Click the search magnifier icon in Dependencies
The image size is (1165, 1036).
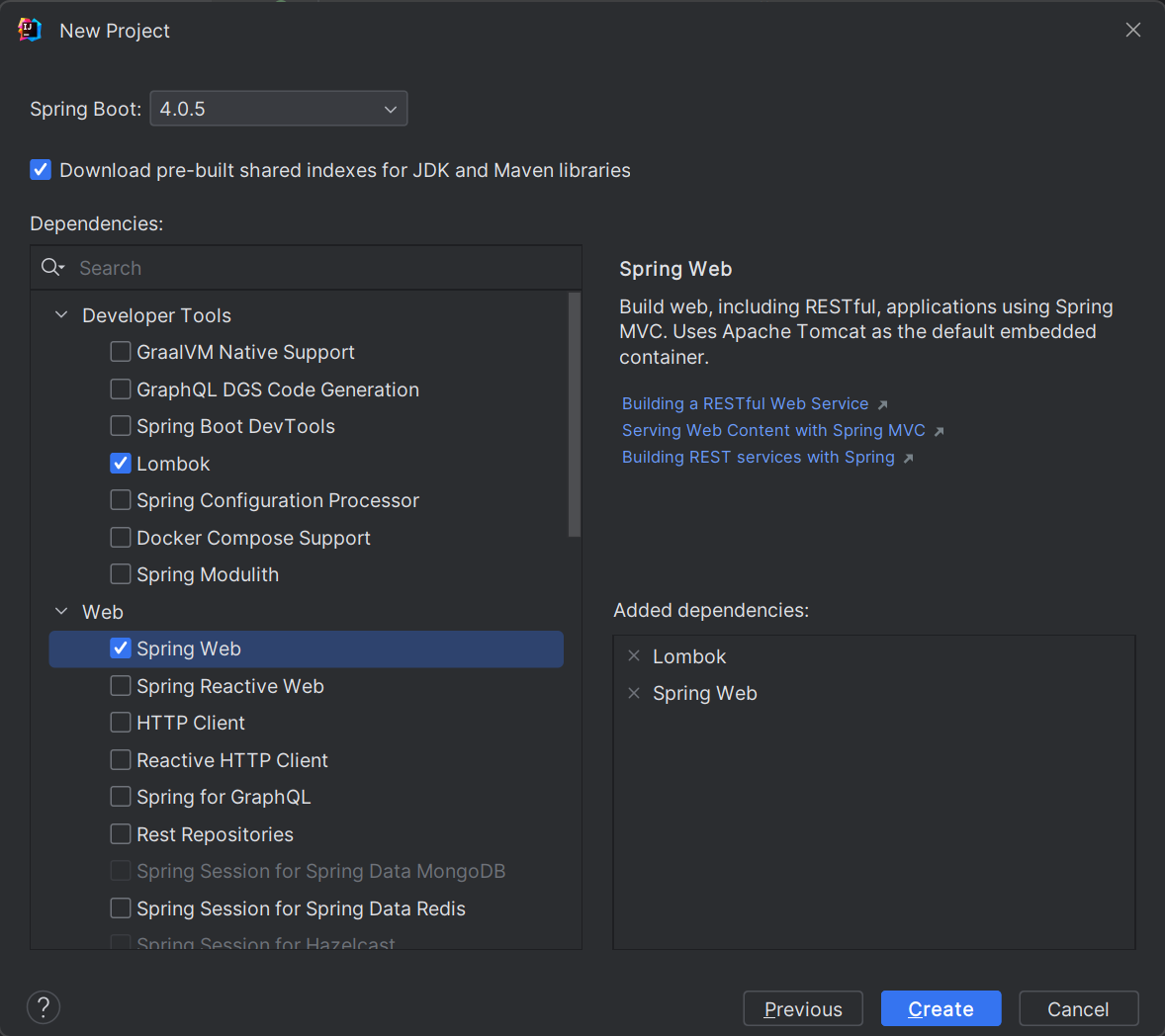click(x=51, y=268)
